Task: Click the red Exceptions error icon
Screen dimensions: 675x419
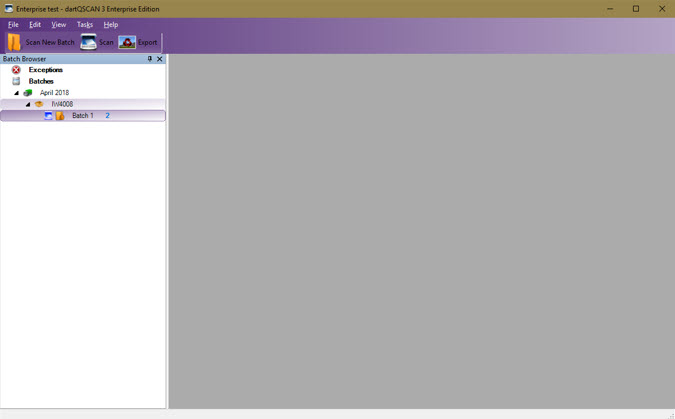Action: [16, 70]
